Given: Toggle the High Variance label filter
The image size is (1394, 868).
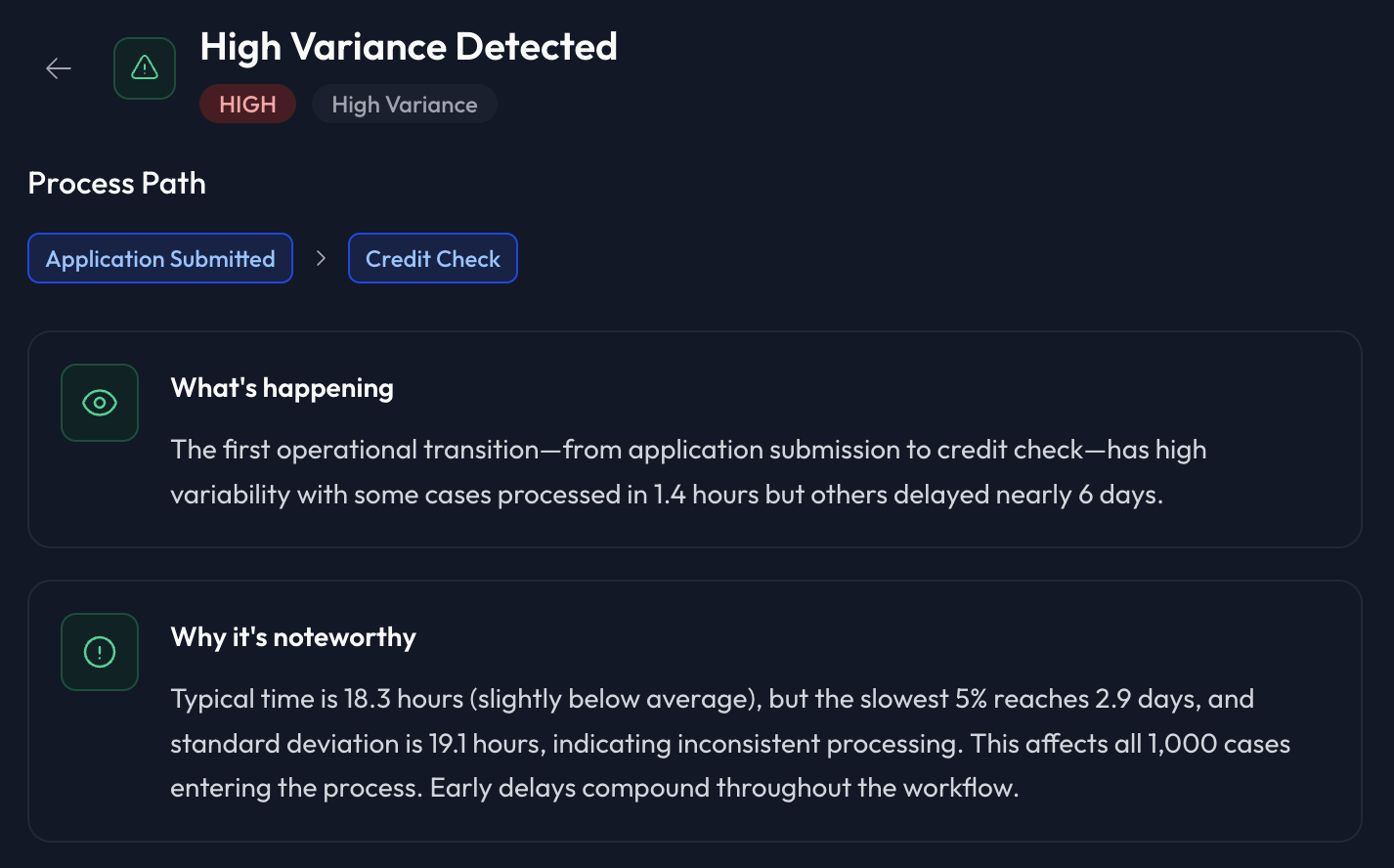Looking at the screenshot, I should click(404, 104).
